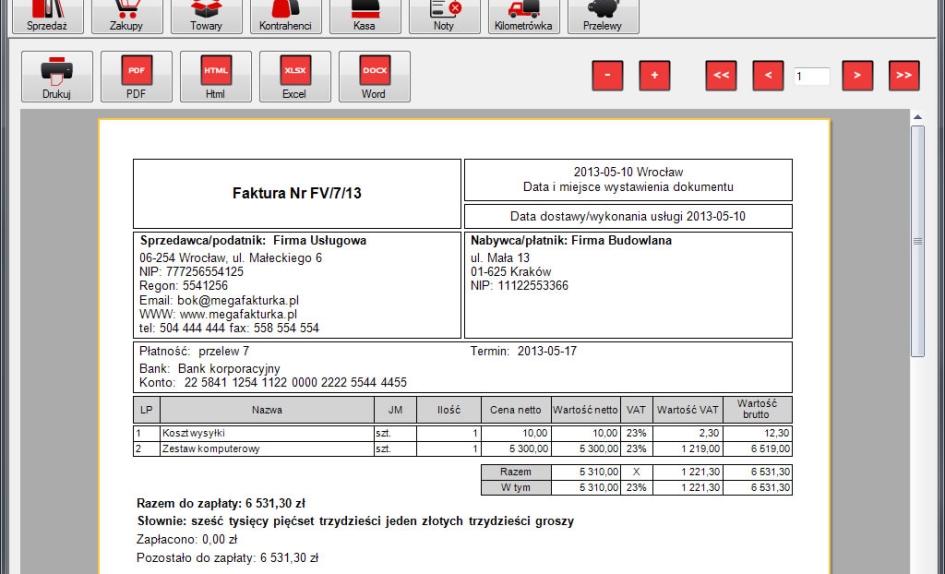This screenshot has height=574, width=945.
Task: Click the page number input field
Action: (812, 76)
